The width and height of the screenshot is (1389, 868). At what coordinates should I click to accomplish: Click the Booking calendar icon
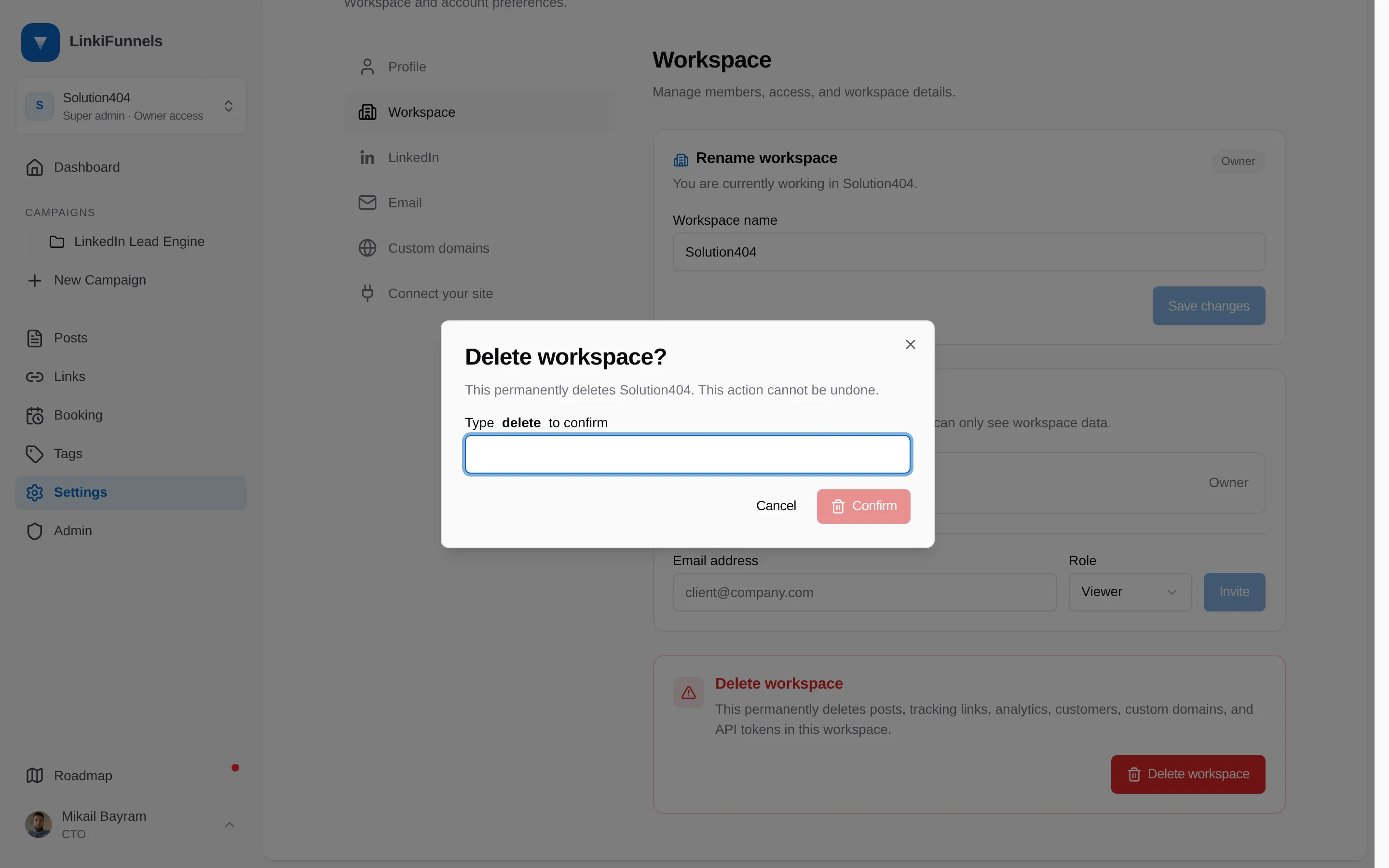(34, 415)
